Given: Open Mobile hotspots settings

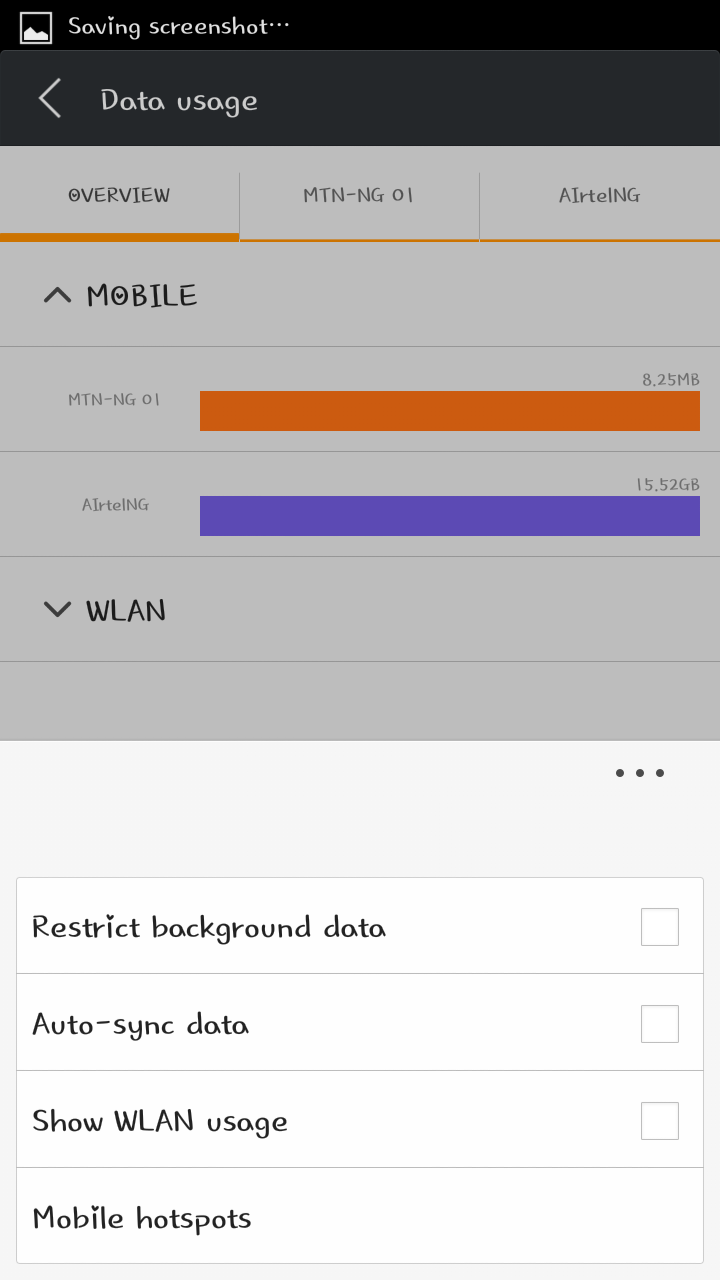Looking at the screenshot, I should [143, 1216].
